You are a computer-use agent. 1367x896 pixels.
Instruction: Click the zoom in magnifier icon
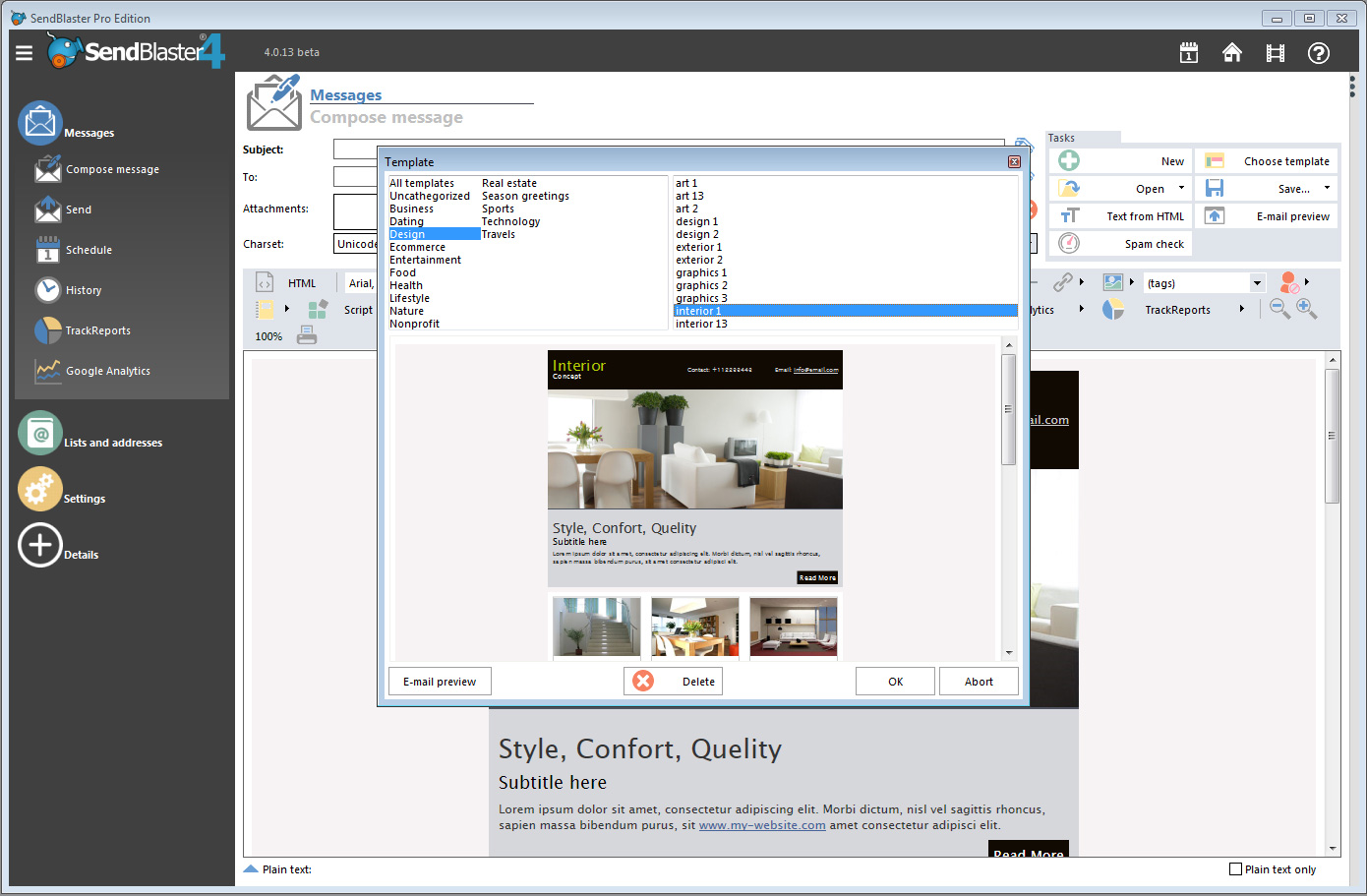[x=1306, y=309]
